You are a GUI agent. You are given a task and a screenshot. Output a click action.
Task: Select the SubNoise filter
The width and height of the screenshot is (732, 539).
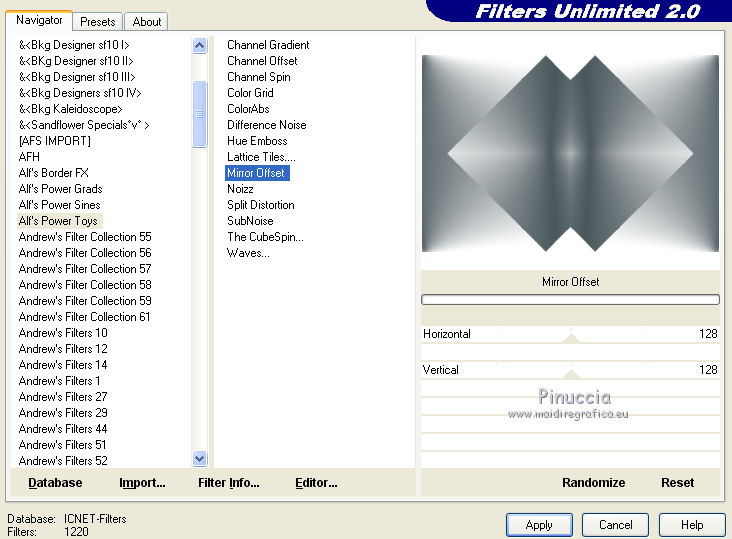(x=250, y=221)
